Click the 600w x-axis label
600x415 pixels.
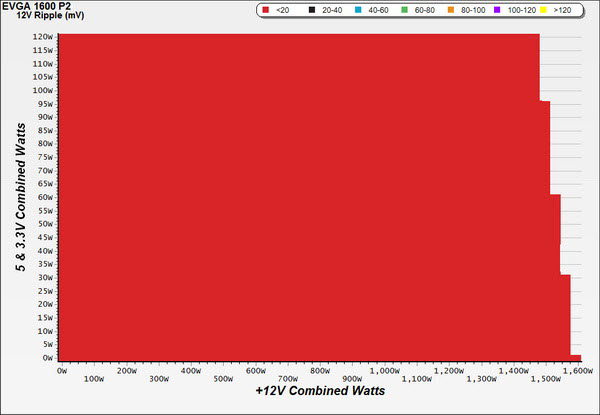[x=256, y=371]
